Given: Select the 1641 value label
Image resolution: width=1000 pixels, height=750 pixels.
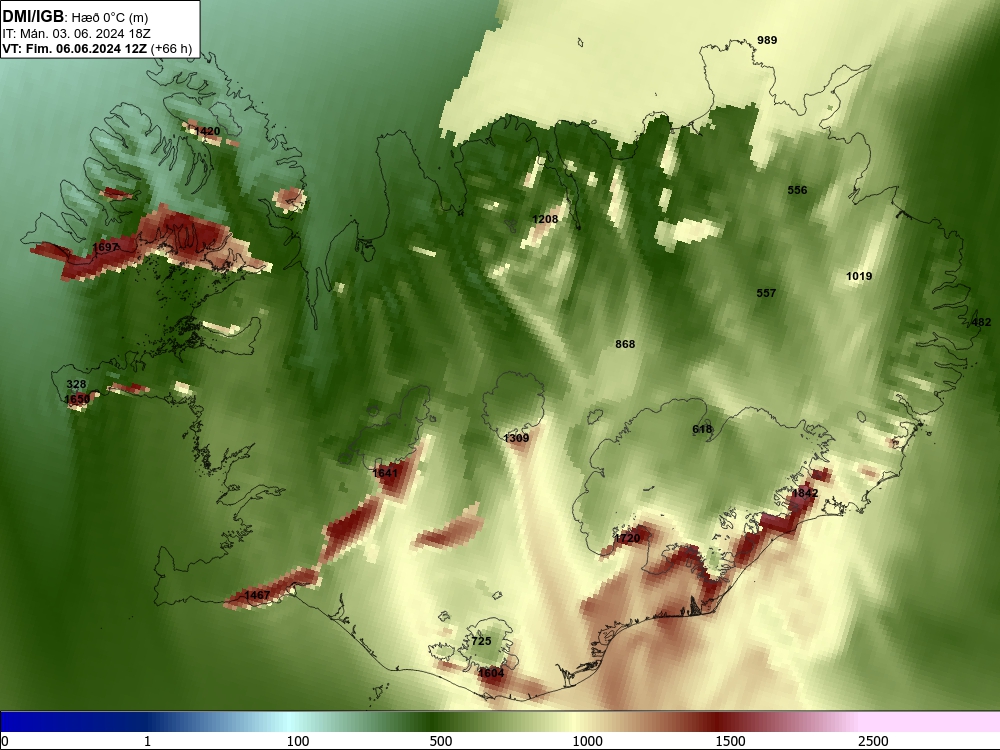Looking at the screenshot, I should pyautogui.click(x=385, y=473).
